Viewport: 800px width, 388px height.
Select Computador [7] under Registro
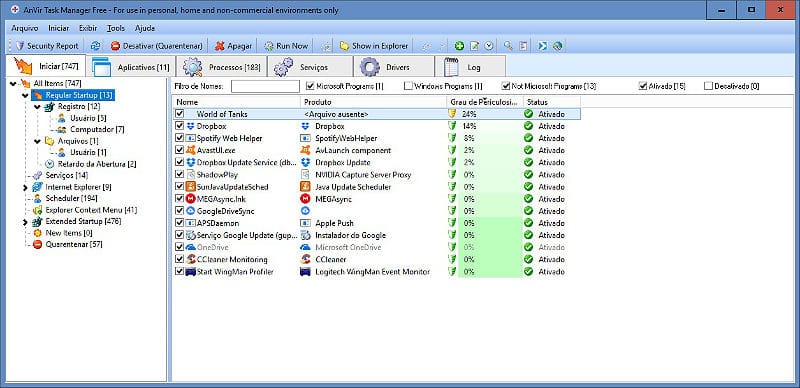pyautogui.click(x=97, y=129)
